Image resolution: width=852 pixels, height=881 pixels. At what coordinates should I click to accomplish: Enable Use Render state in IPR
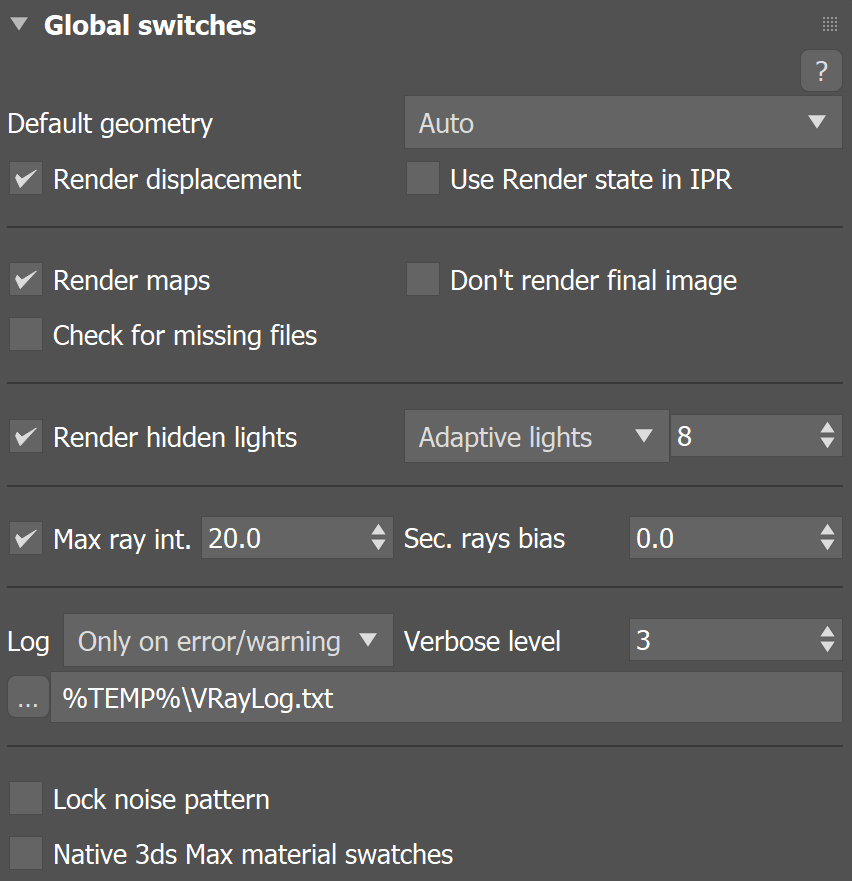(x=422, y=178)
